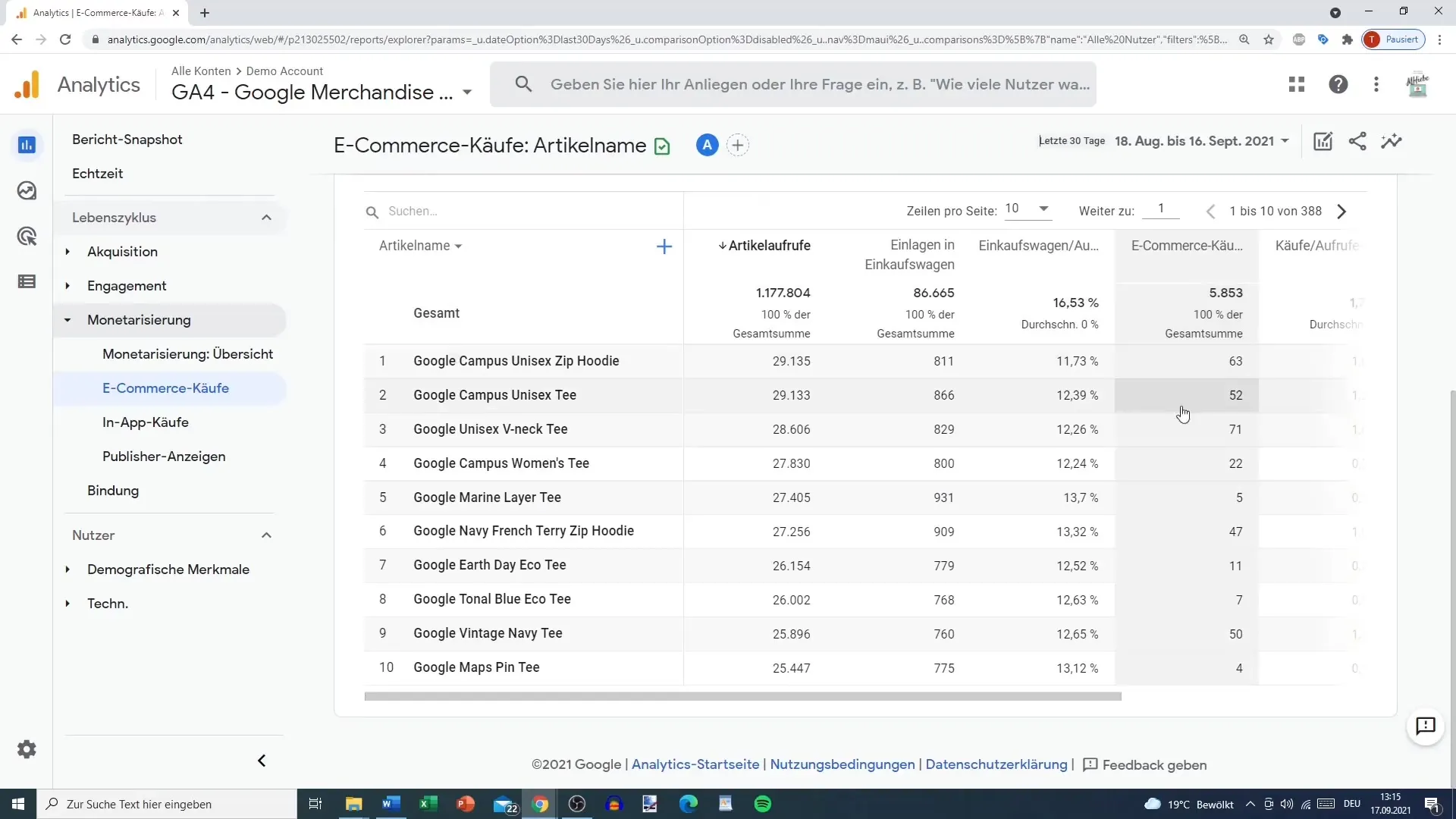Expand the Engagement tree item

[67, 286]
